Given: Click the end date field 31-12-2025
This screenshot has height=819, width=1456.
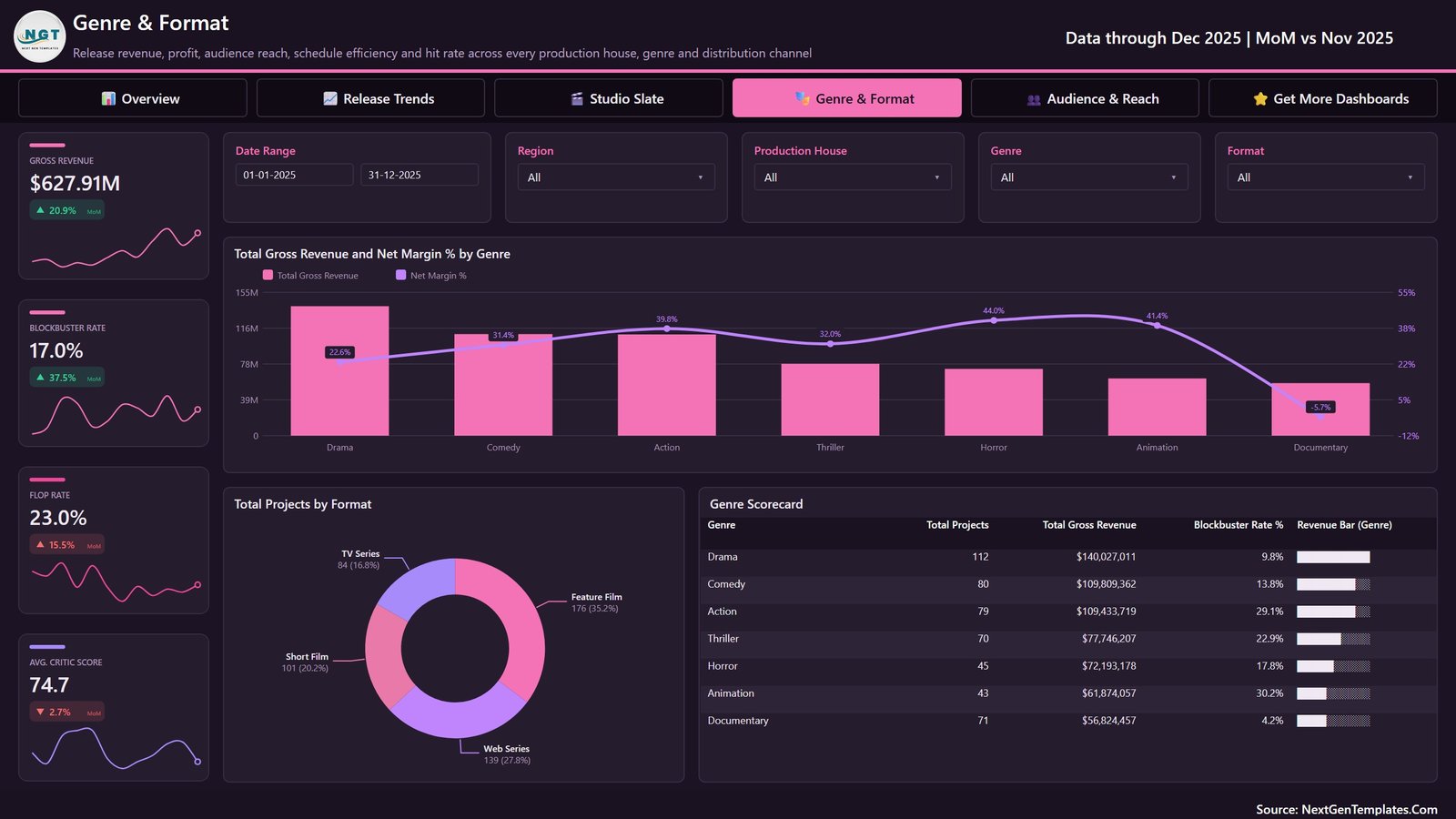Looking at the screenshot, I should coord(420,175).
